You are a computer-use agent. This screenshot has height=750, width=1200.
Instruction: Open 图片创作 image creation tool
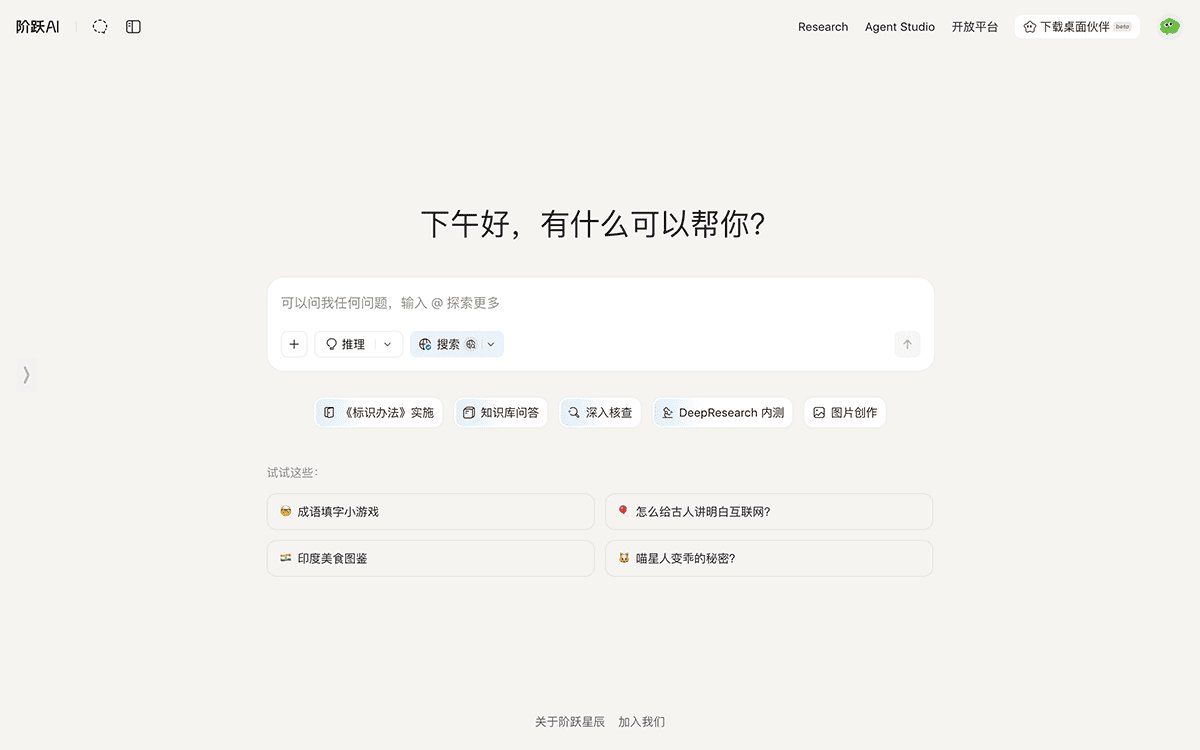[x=845, y=412]
